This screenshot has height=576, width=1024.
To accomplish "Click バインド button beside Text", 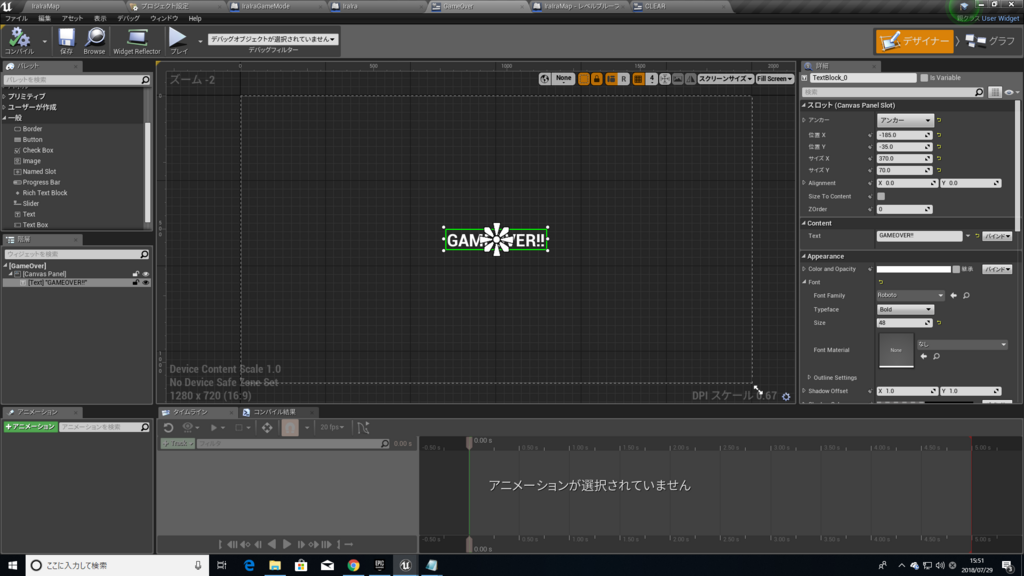I will (997, 236).
